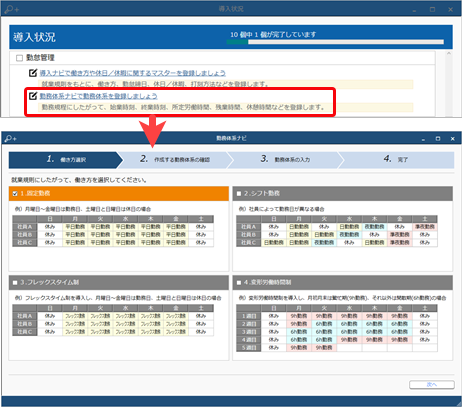Close the 勤務体系ナビ window

pyautogui.click(x=452, y=138)
